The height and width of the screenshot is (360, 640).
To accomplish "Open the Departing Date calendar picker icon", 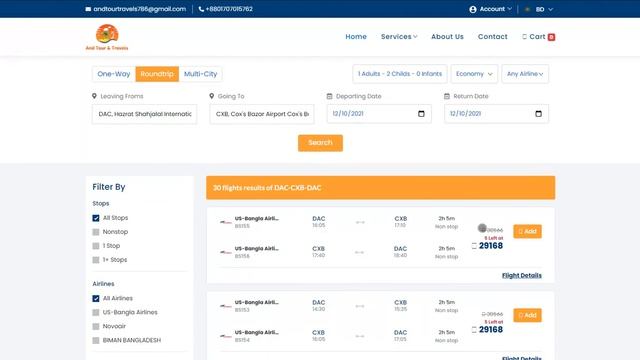I will point(421,114).
